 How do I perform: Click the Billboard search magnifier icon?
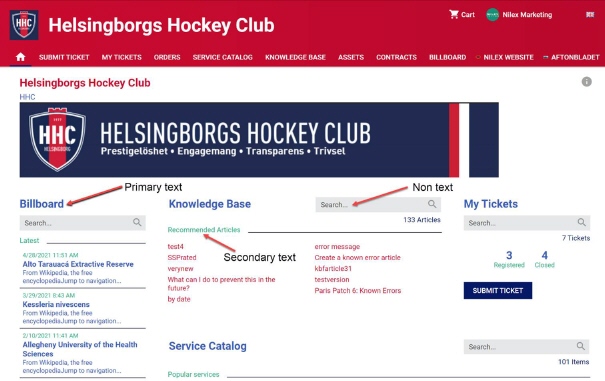tap(137, 222)
